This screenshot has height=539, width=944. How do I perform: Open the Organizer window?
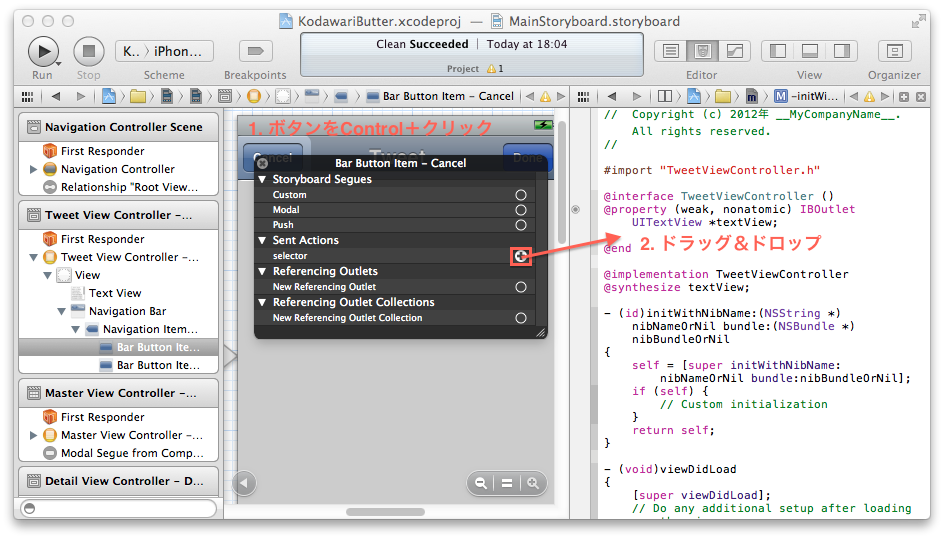coord(895,51)
